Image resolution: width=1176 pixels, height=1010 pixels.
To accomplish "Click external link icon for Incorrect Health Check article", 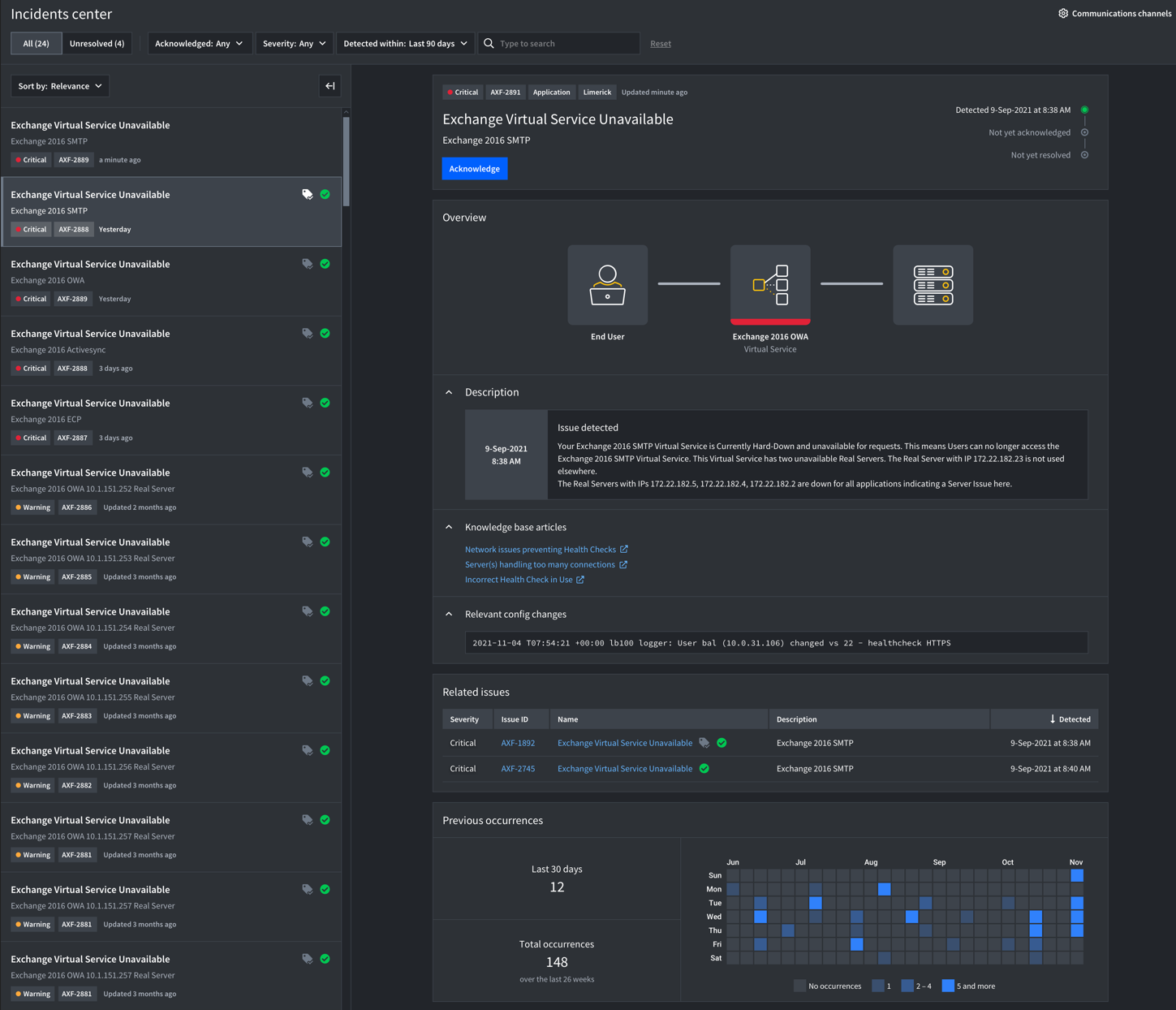I will click(x=580, y=580).
